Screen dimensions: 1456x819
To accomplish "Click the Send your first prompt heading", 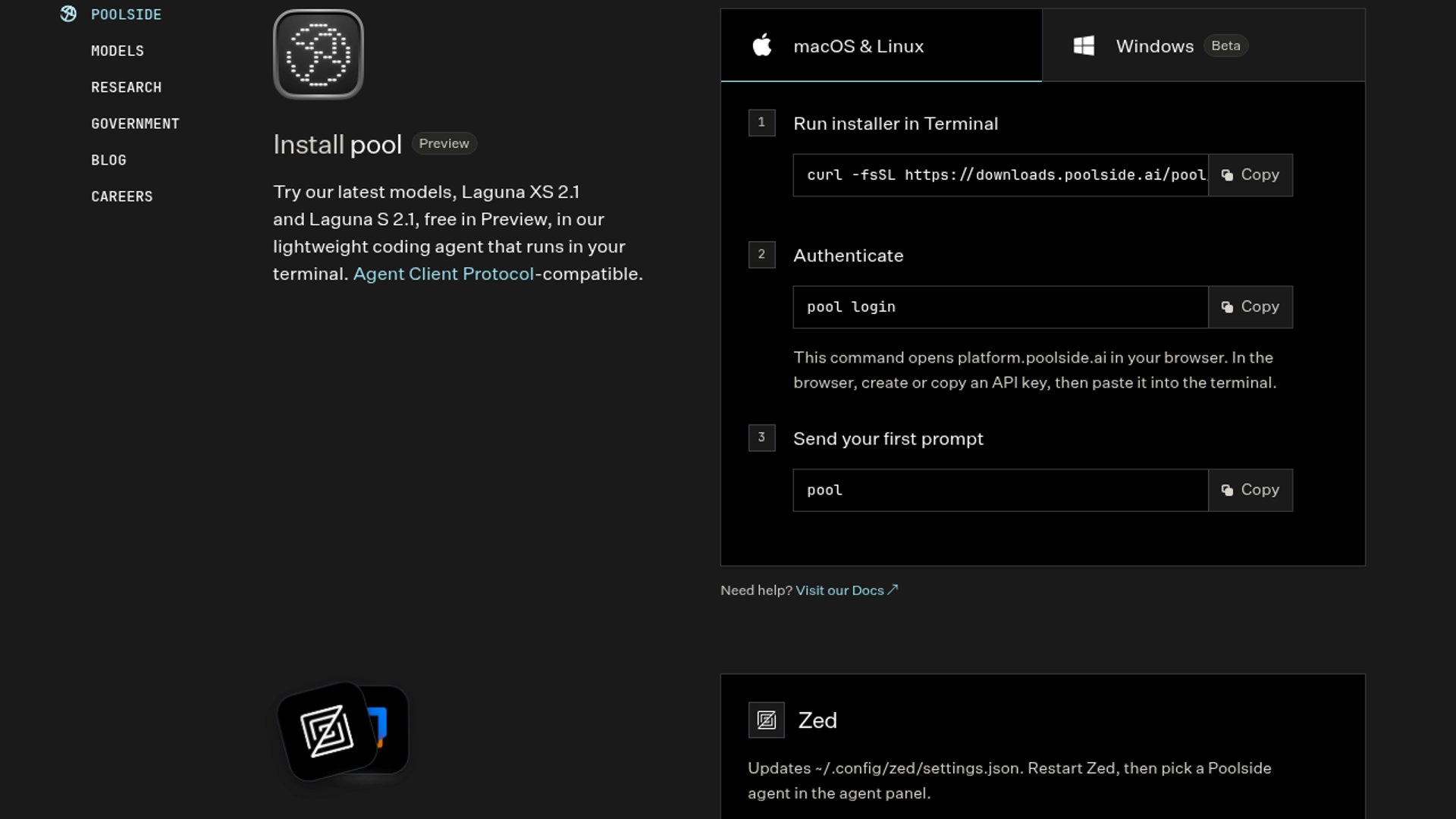I will click(x=888, y=438).
